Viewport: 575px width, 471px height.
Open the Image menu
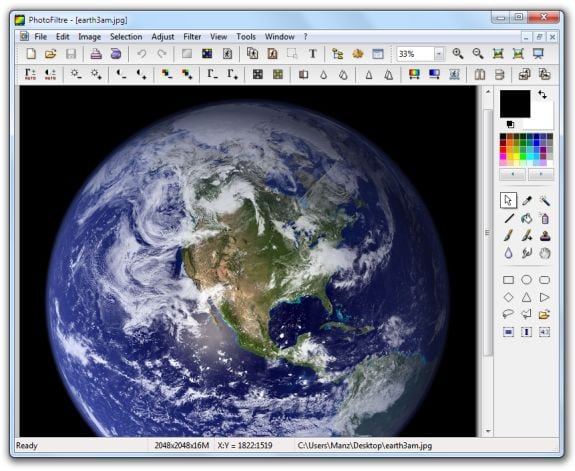(89, 37)
